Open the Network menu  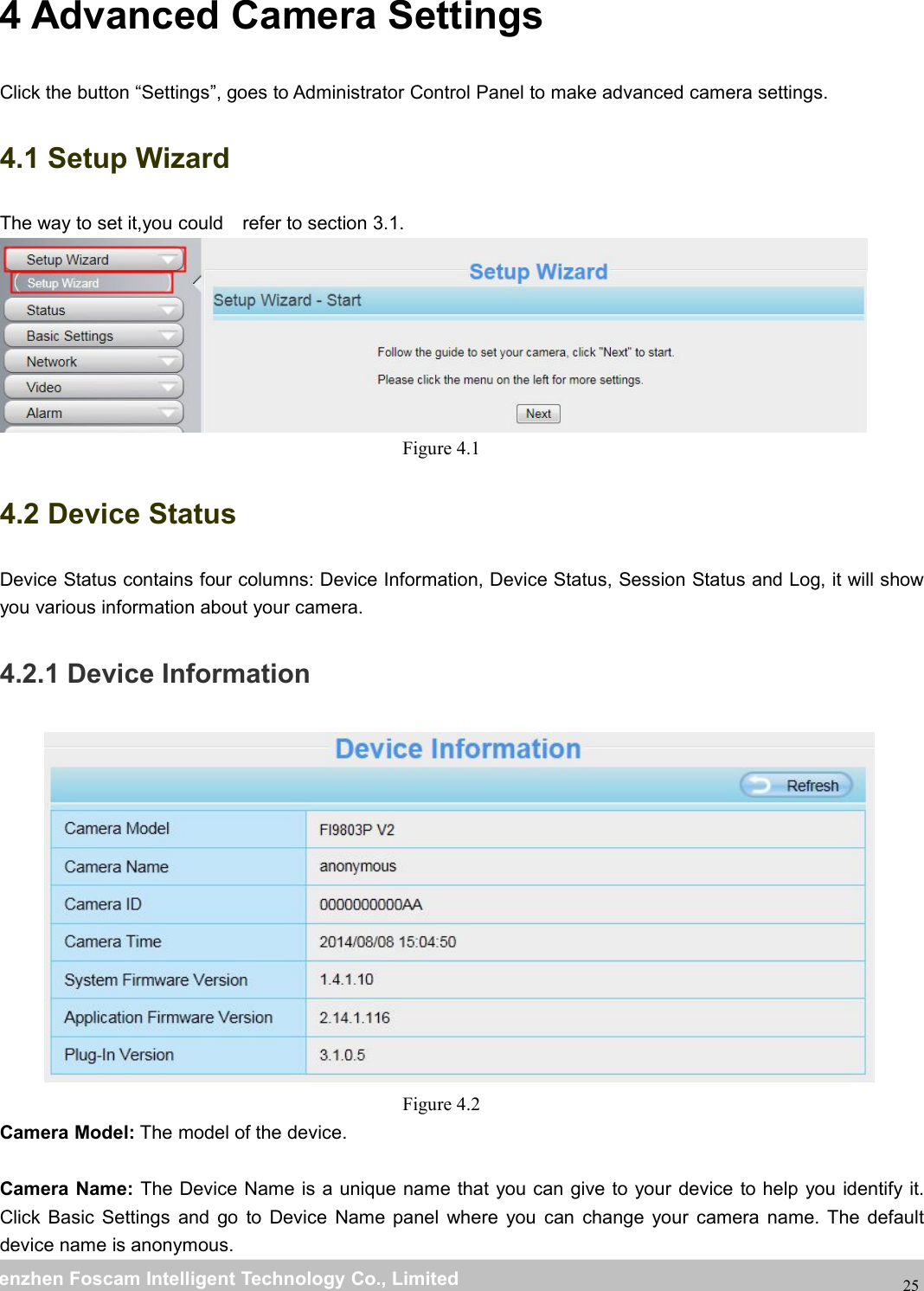coord(93,362)
